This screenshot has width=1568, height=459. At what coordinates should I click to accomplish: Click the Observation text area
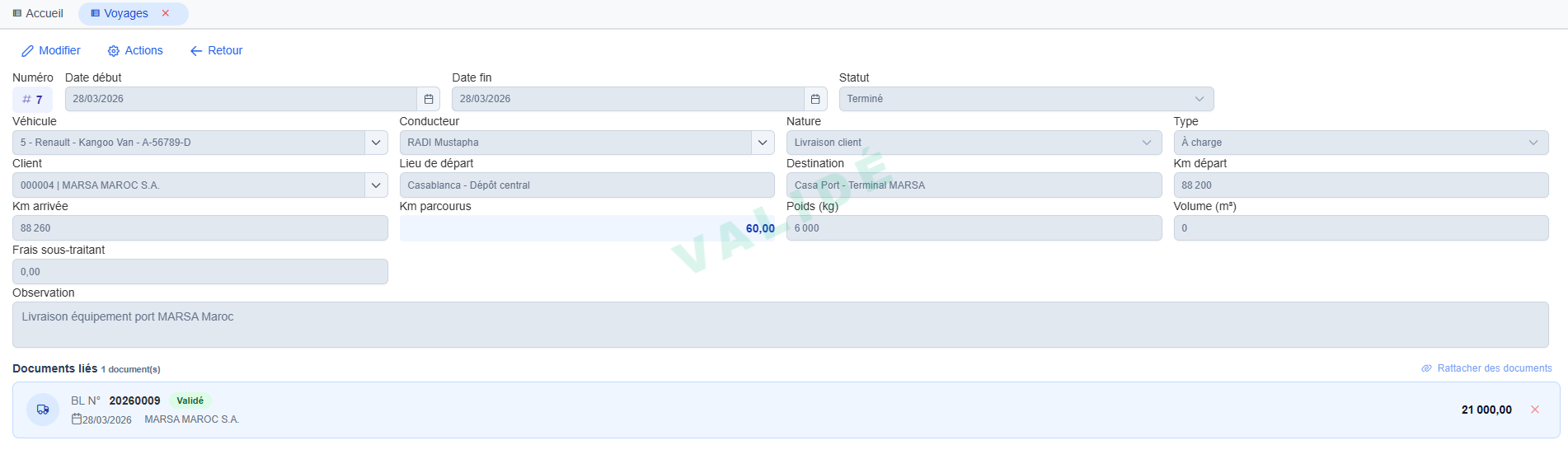(x=780, y=325)
